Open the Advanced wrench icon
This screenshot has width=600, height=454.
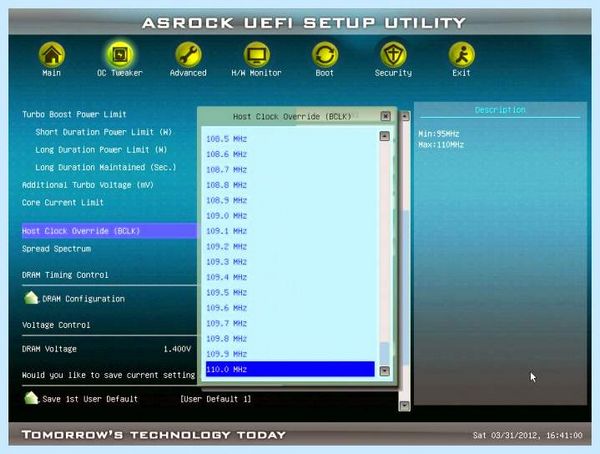[188, 55]
